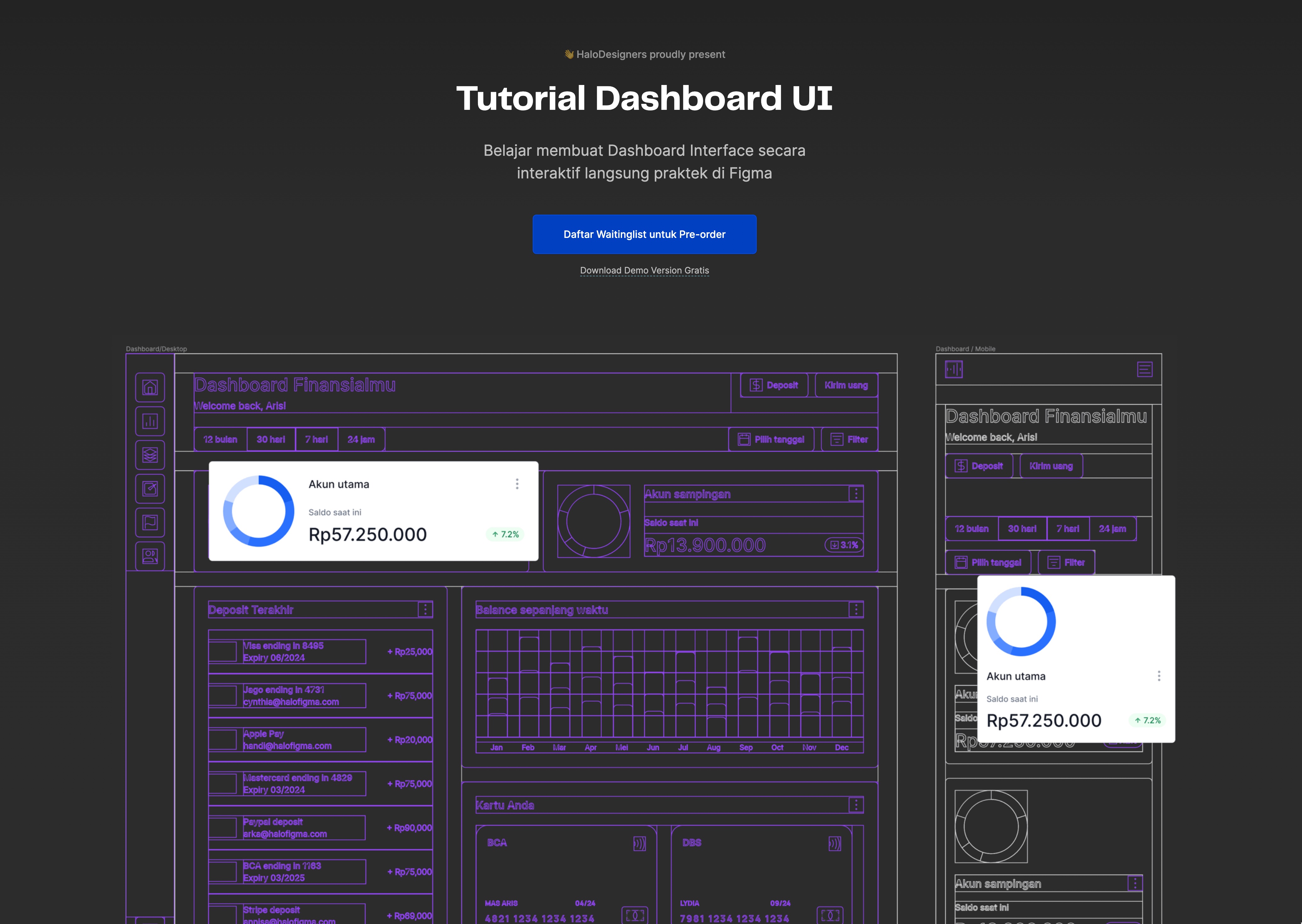
Task: Click the Rp13.900.000 amount on Akun sampingan
Action: coord(705,545)
